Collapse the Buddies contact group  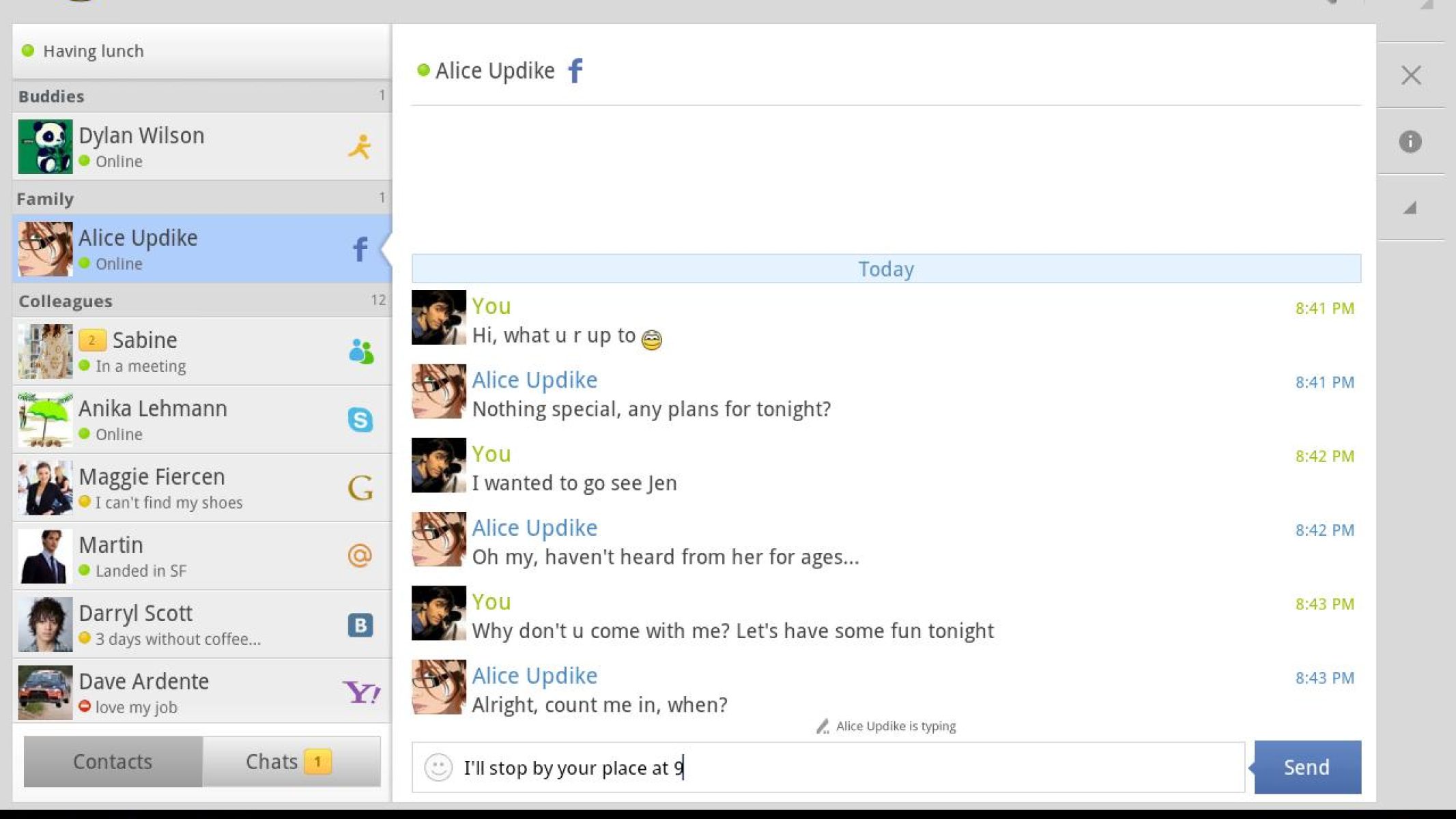click(x=201, y=96)
